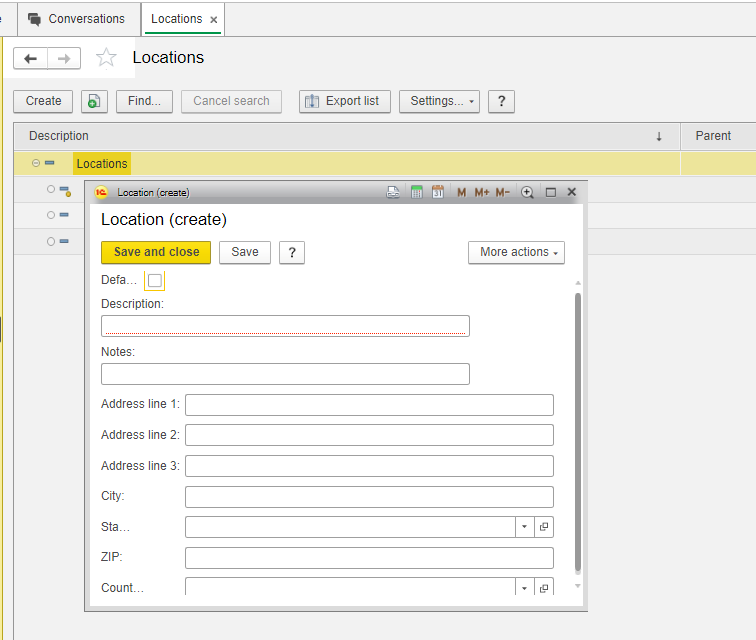
Task: Add Locations to favorites with star
Action: point(106,58)
